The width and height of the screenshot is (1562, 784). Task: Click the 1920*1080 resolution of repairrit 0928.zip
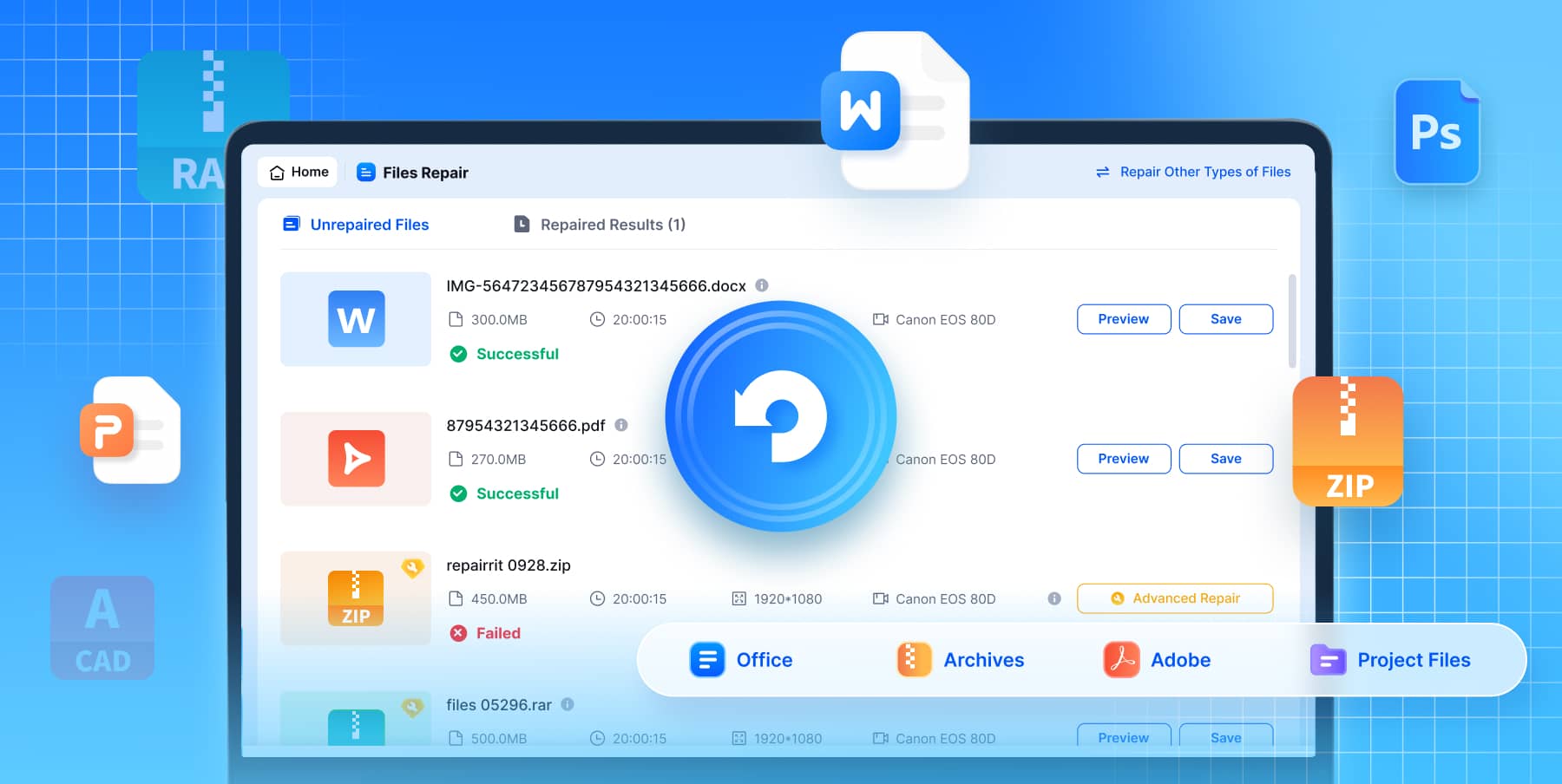[777, 598]
